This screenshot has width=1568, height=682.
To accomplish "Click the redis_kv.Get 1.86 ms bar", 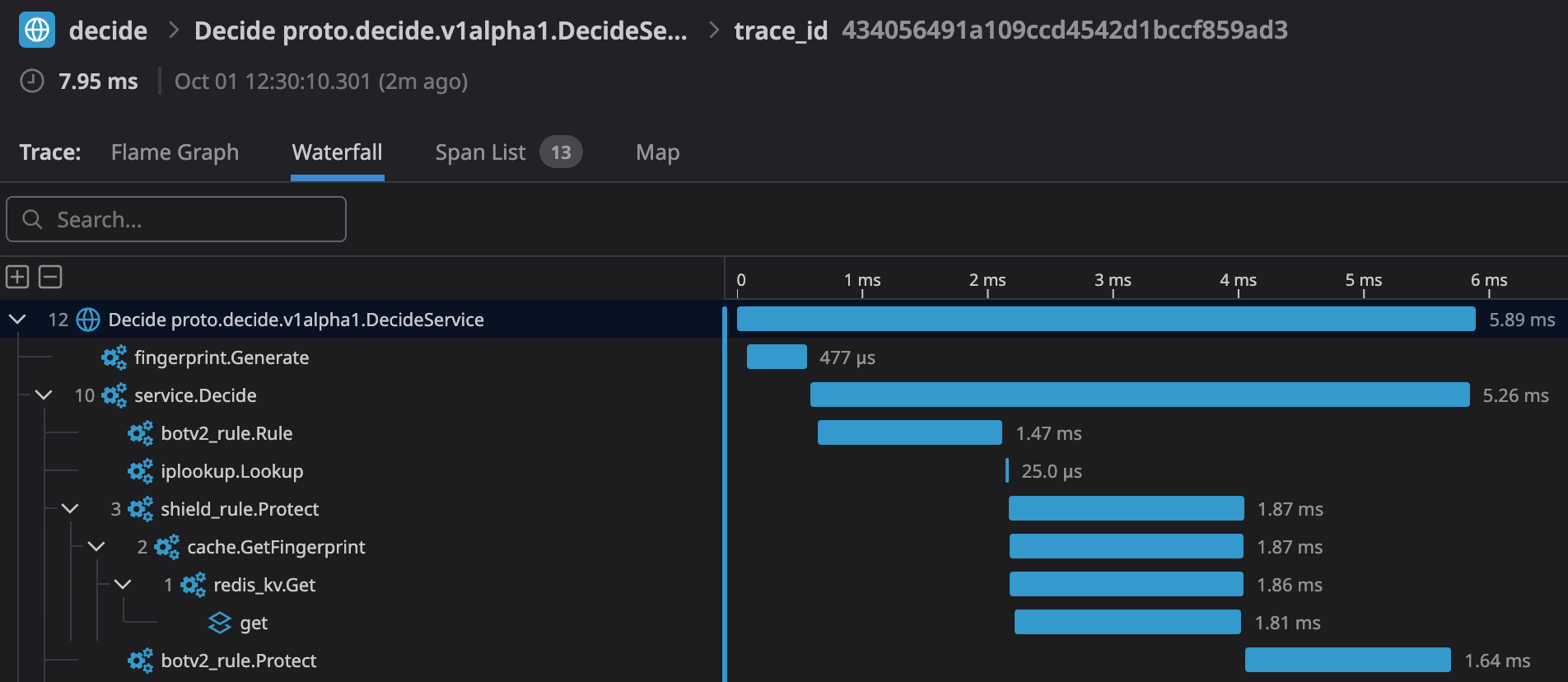I will coord(1127,584).
